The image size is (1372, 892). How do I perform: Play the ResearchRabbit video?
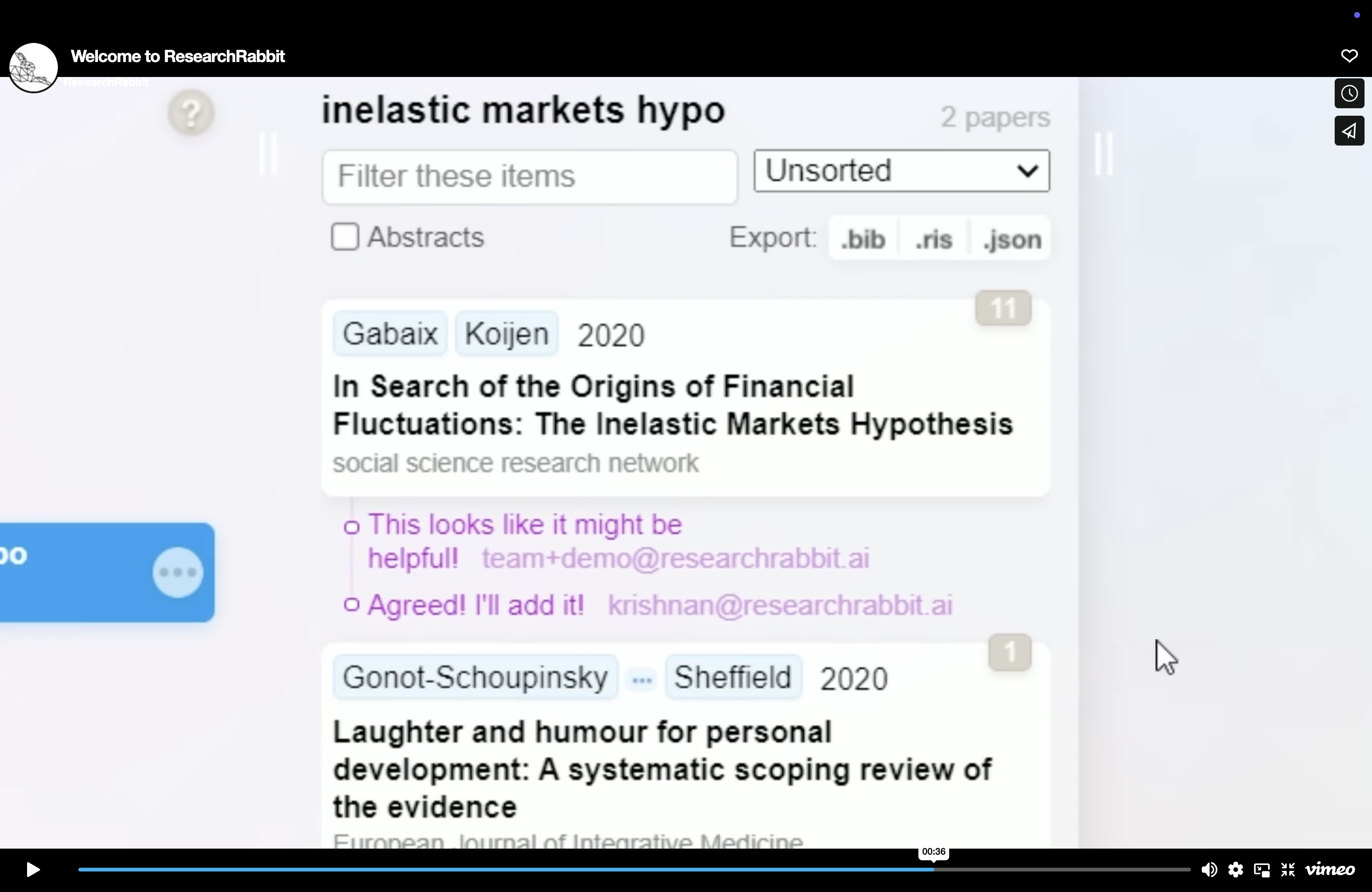[33, 870]
